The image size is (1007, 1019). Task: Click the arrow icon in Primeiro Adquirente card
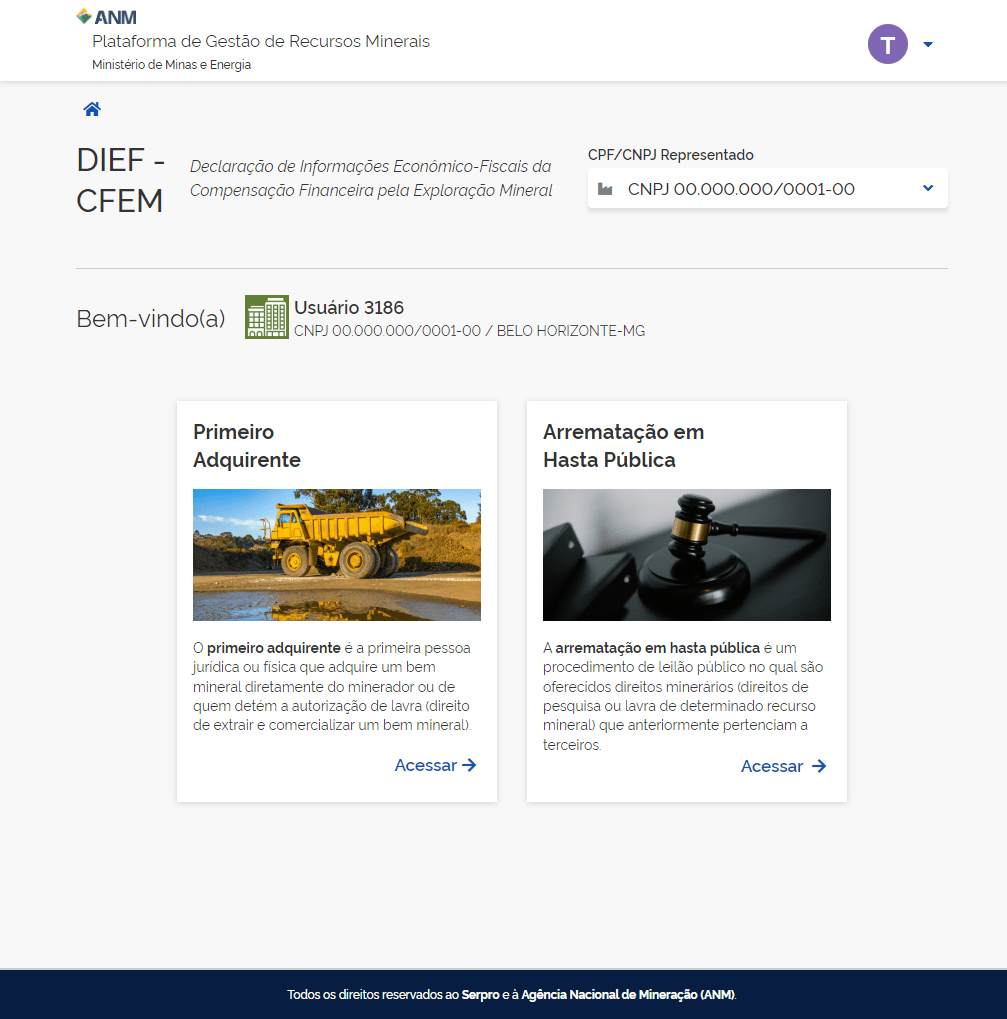[469, 765]
